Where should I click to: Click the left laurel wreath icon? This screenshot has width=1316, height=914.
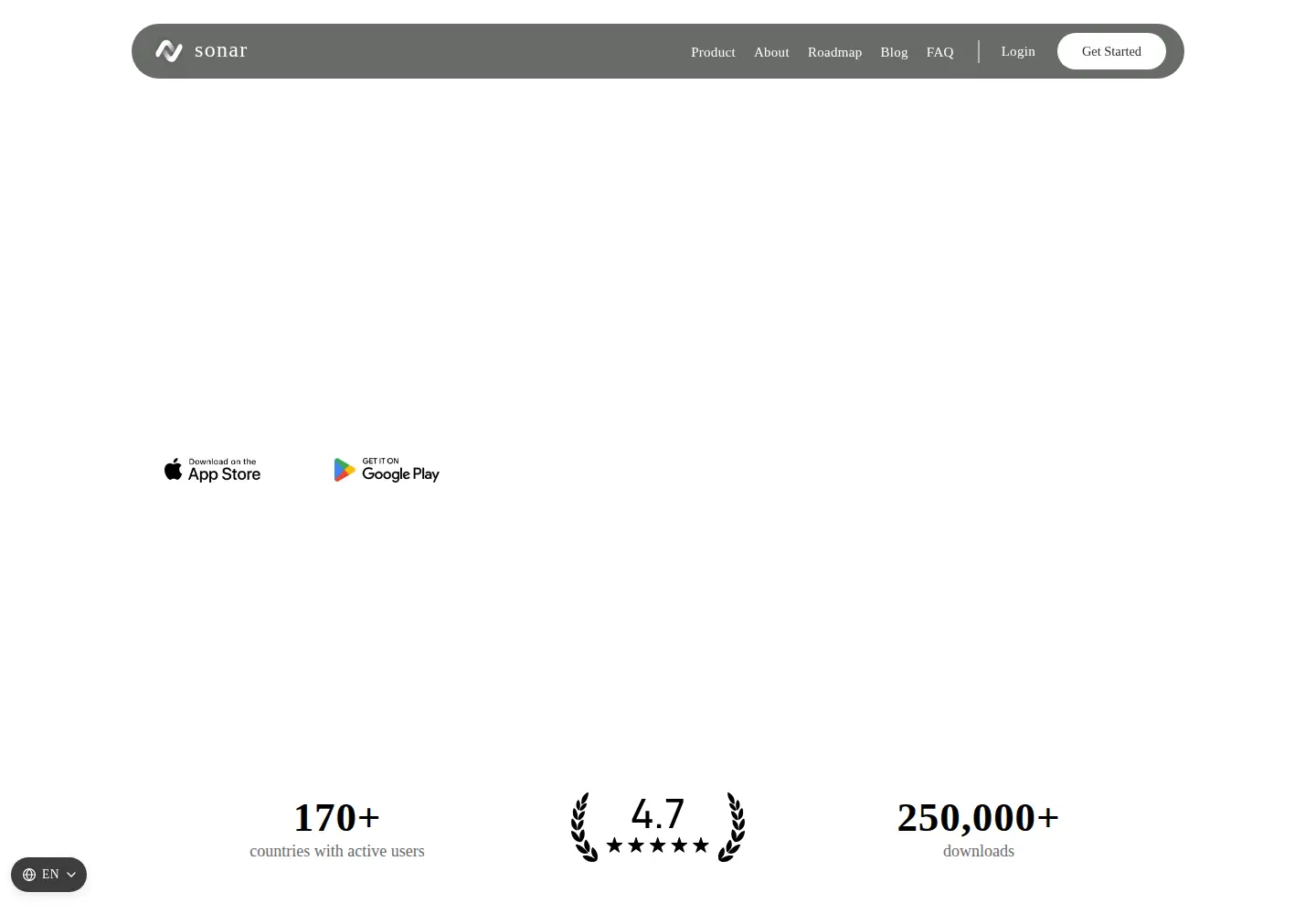[x=584, y=827]
